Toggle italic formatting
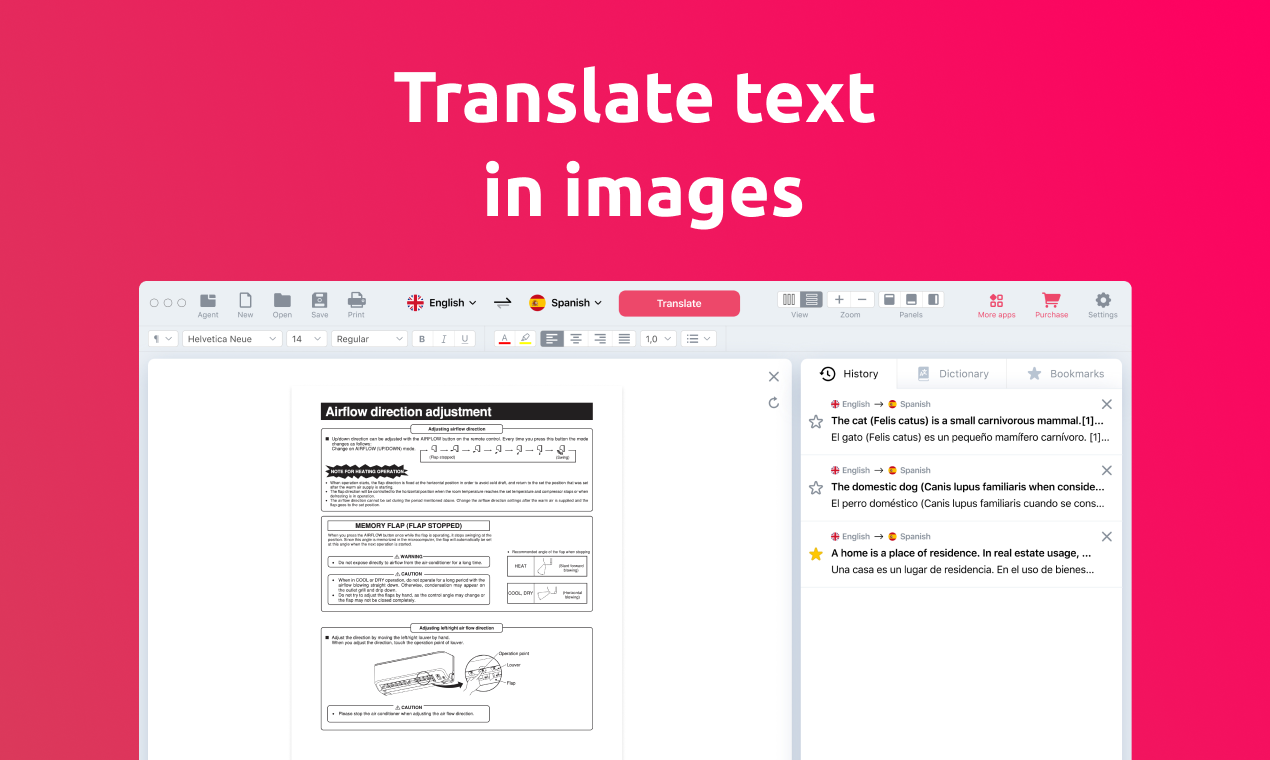The width and height of the screenshot is (1270, 760). click(x=443, y=338)
